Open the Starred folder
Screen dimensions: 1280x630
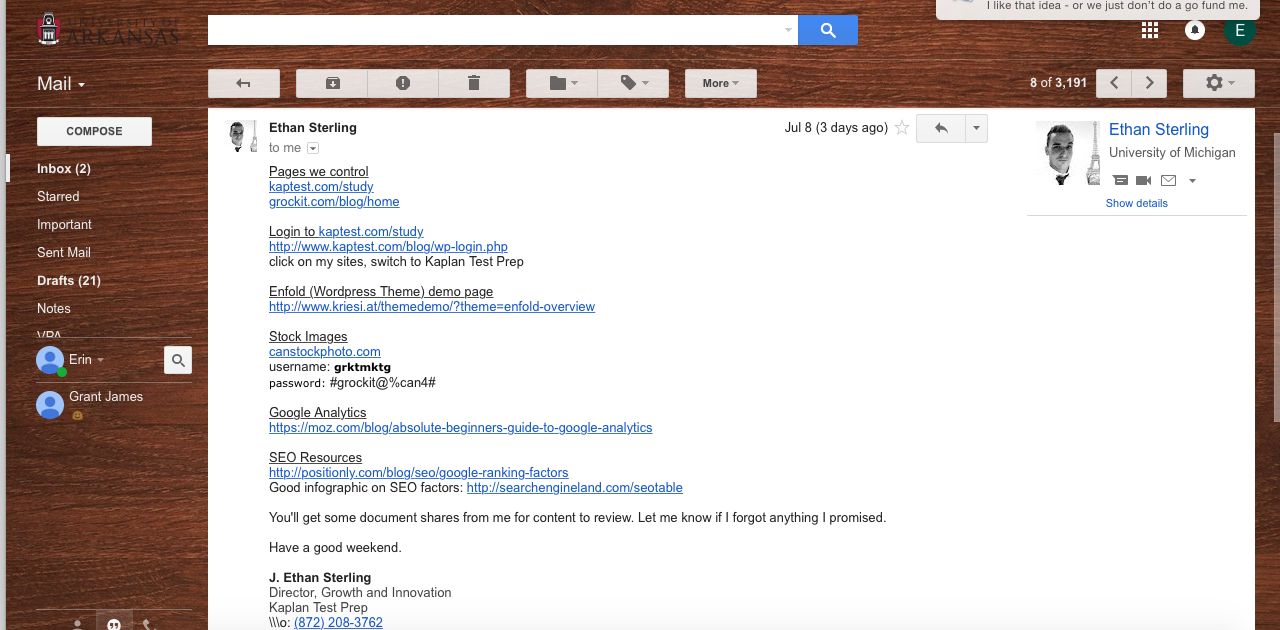(58, 197)
